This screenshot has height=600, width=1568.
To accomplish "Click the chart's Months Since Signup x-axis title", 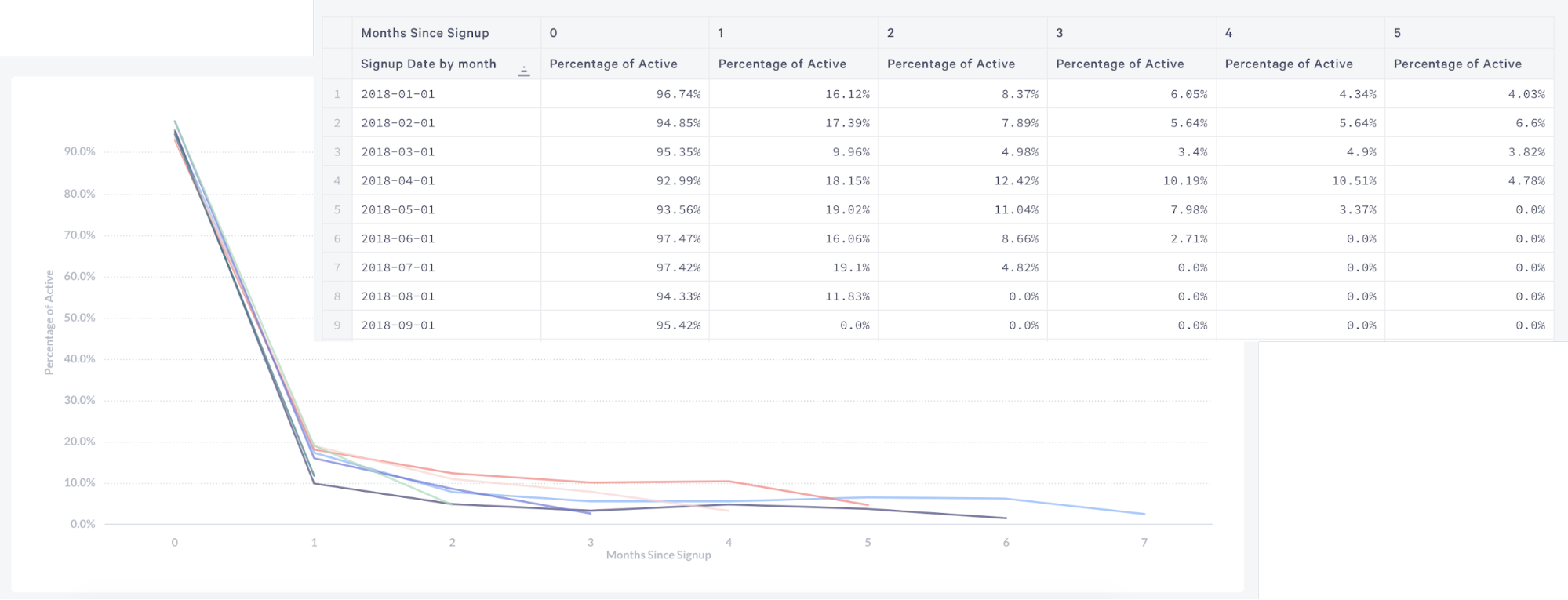I will (x=658, y=555).
